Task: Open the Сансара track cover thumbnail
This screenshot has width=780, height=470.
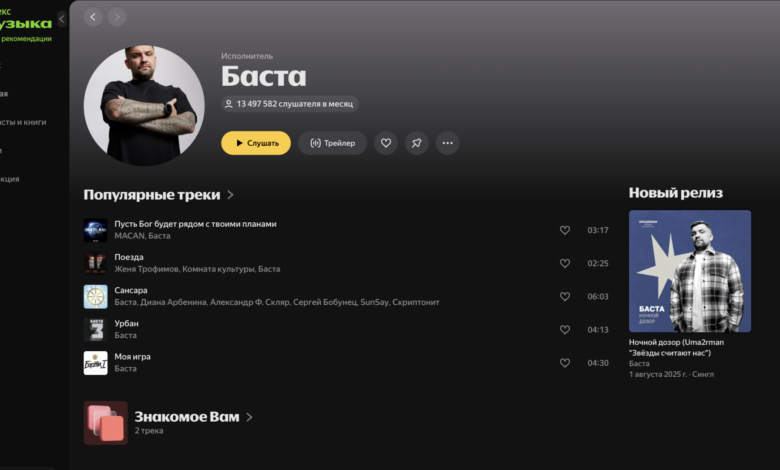Action: click(96, 297)
